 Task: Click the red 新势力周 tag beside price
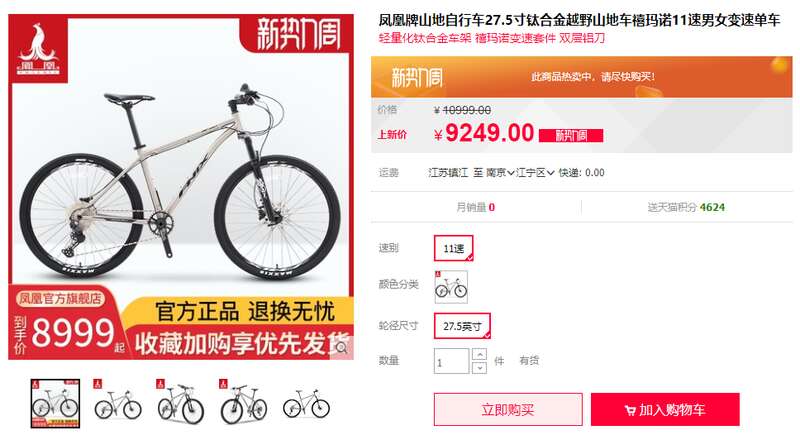click(x=571, y=135)
